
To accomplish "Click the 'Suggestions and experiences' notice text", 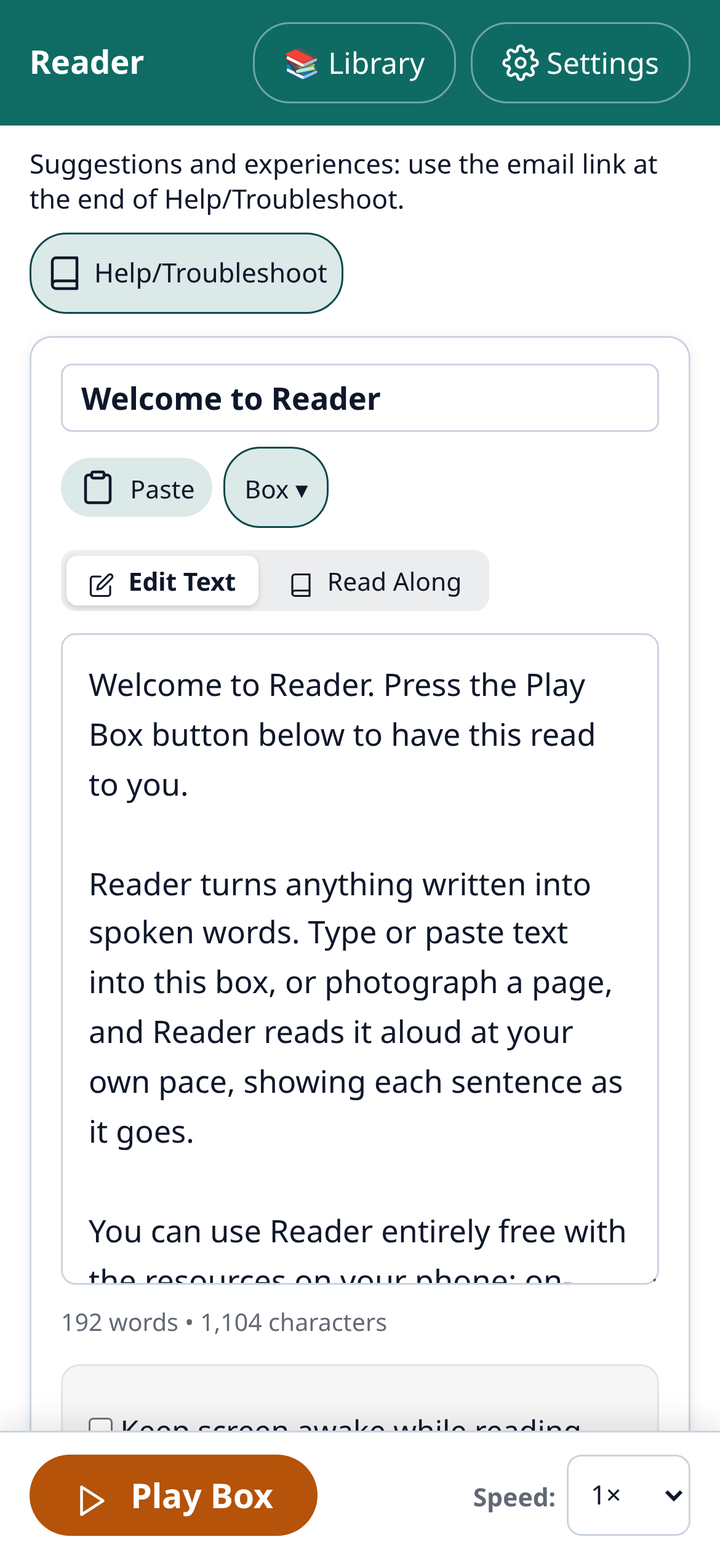I will click(344, 181).
